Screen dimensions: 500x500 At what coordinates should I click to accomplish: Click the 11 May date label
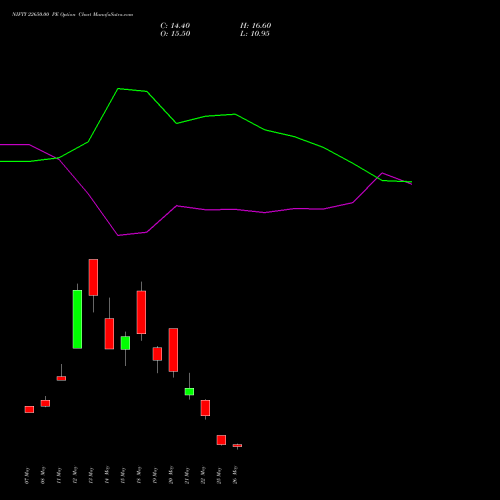pyautogui.click(x=60, y=475)
